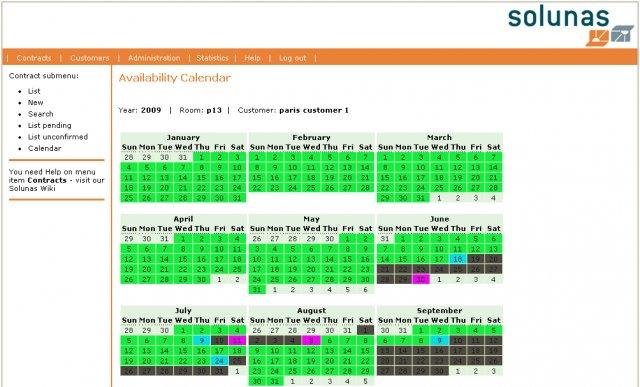This screenshot has width=640, height=387.
Task: Click September 1 in the calendar
Action: click(421, 330)
